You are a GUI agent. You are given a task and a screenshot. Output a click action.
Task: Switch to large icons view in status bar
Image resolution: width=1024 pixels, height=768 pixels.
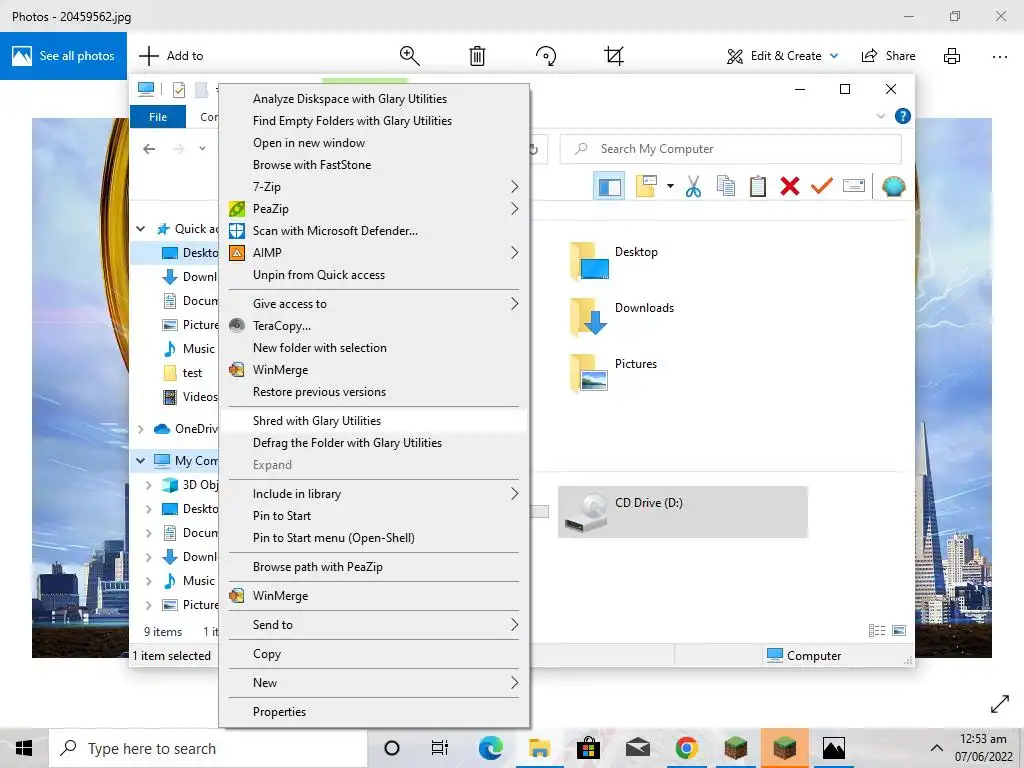(899, 630)
